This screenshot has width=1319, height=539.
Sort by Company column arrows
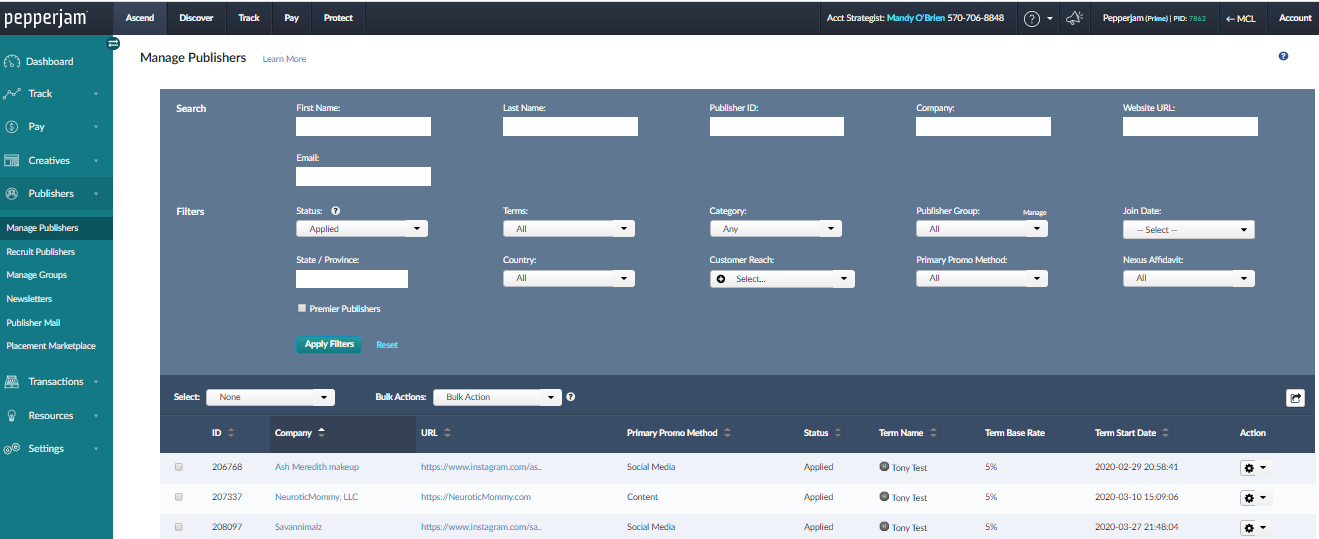tap(321, 433)
